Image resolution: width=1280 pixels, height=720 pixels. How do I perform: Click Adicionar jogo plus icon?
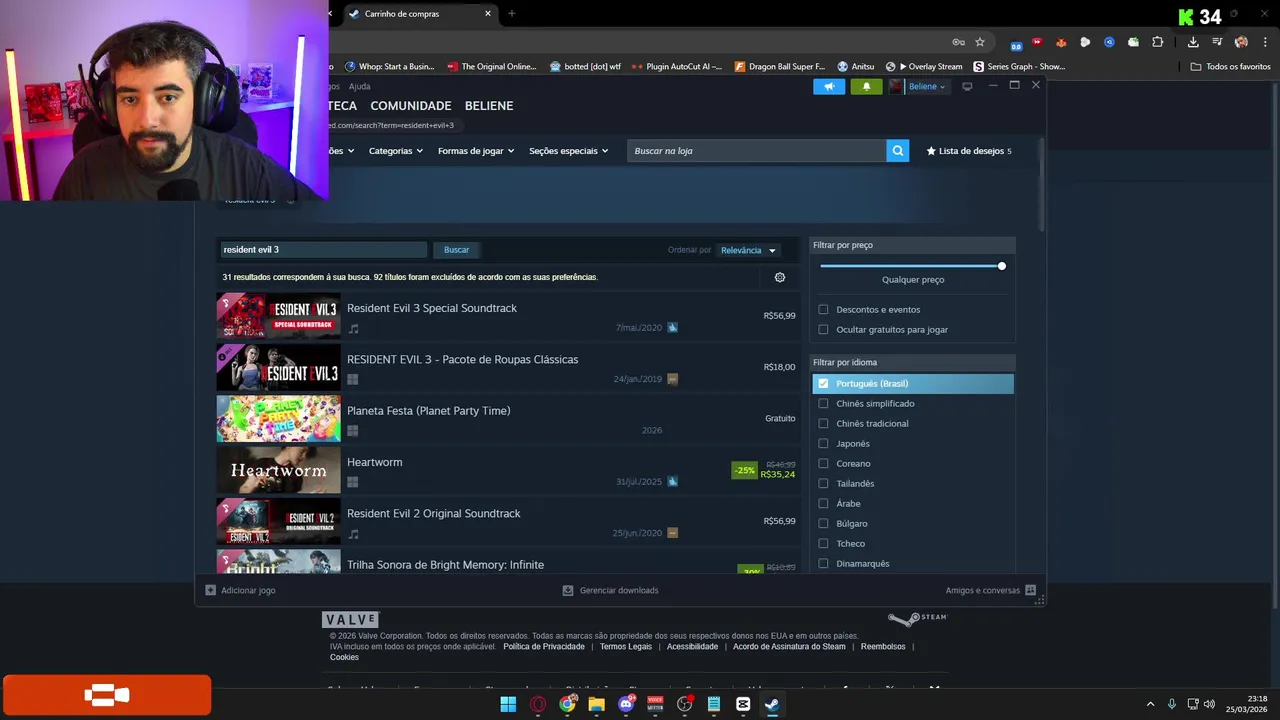[210, 590]
